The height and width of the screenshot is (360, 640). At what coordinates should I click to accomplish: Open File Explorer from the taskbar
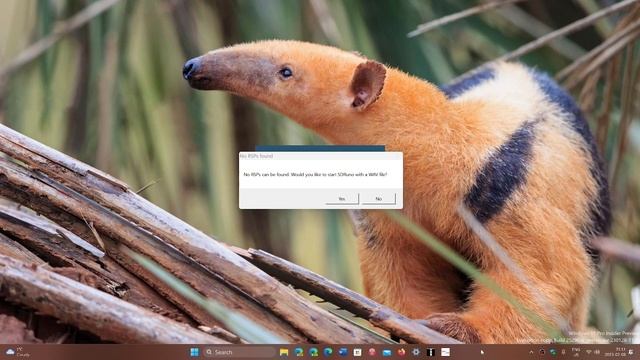(284, 352)
